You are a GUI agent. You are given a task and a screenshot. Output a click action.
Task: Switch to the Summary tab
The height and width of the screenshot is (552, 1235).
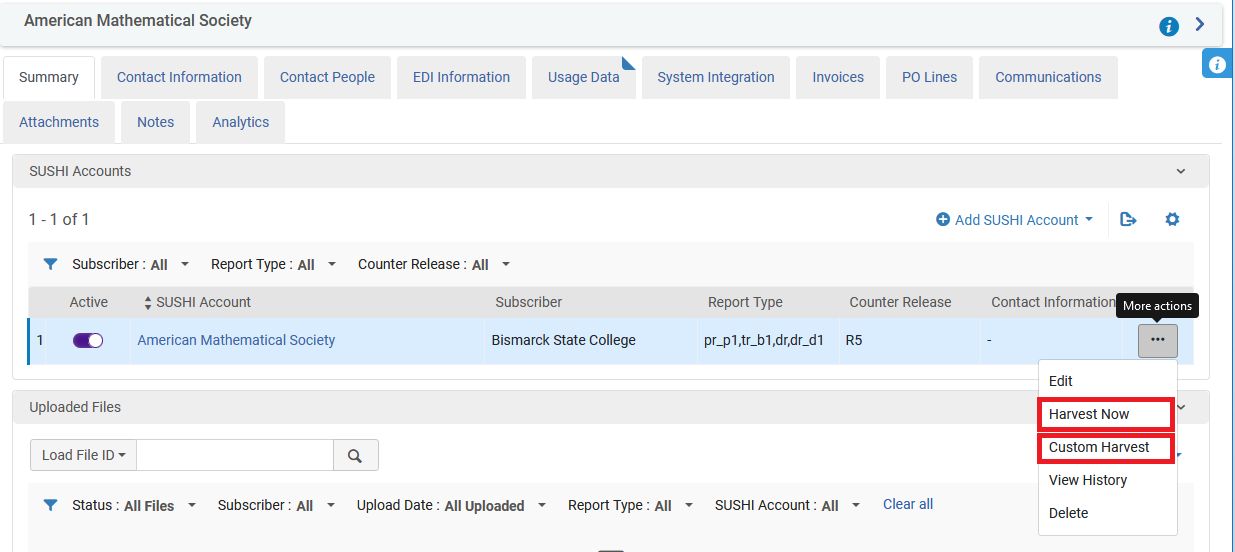click(49, 77)
